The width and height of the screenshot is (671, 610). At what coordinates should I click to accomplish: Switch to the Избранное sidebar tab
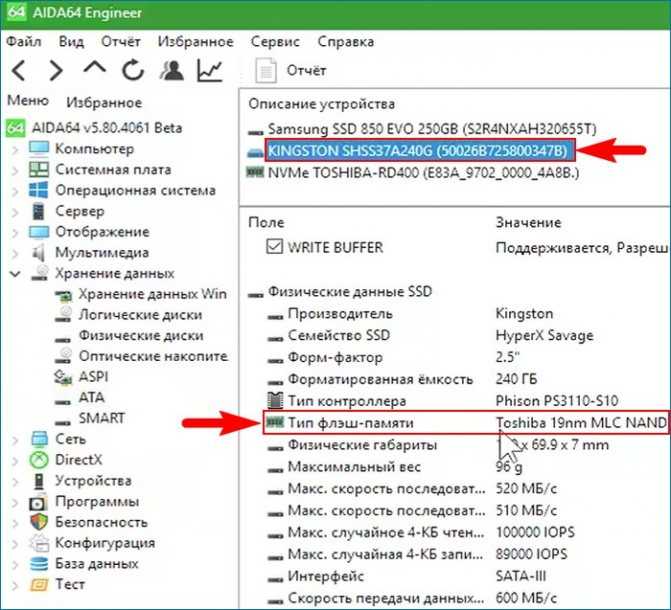click(104, 103)
